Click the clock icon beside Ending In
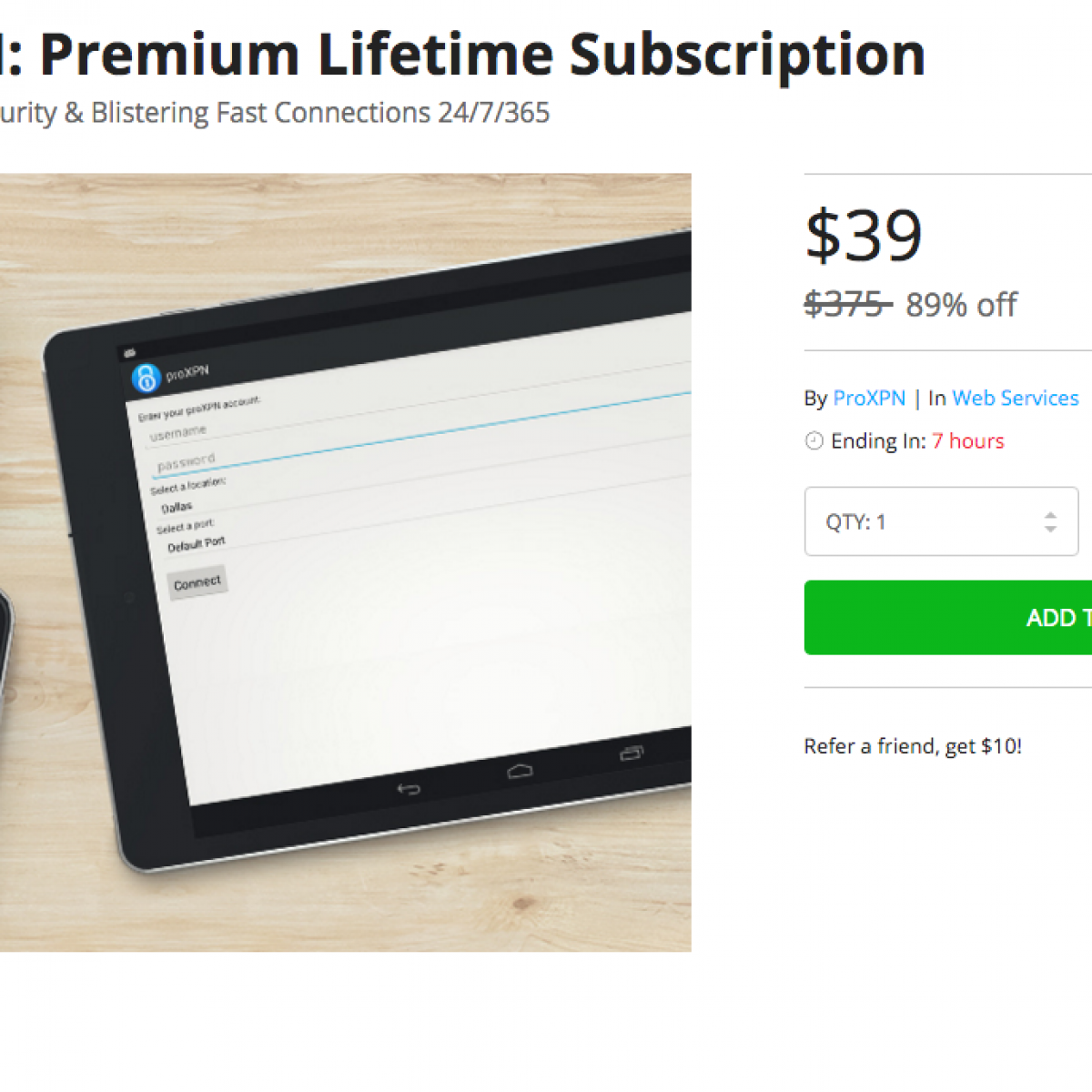The width and height of the screenshot is (1092, 1092). tap(814, 441)
